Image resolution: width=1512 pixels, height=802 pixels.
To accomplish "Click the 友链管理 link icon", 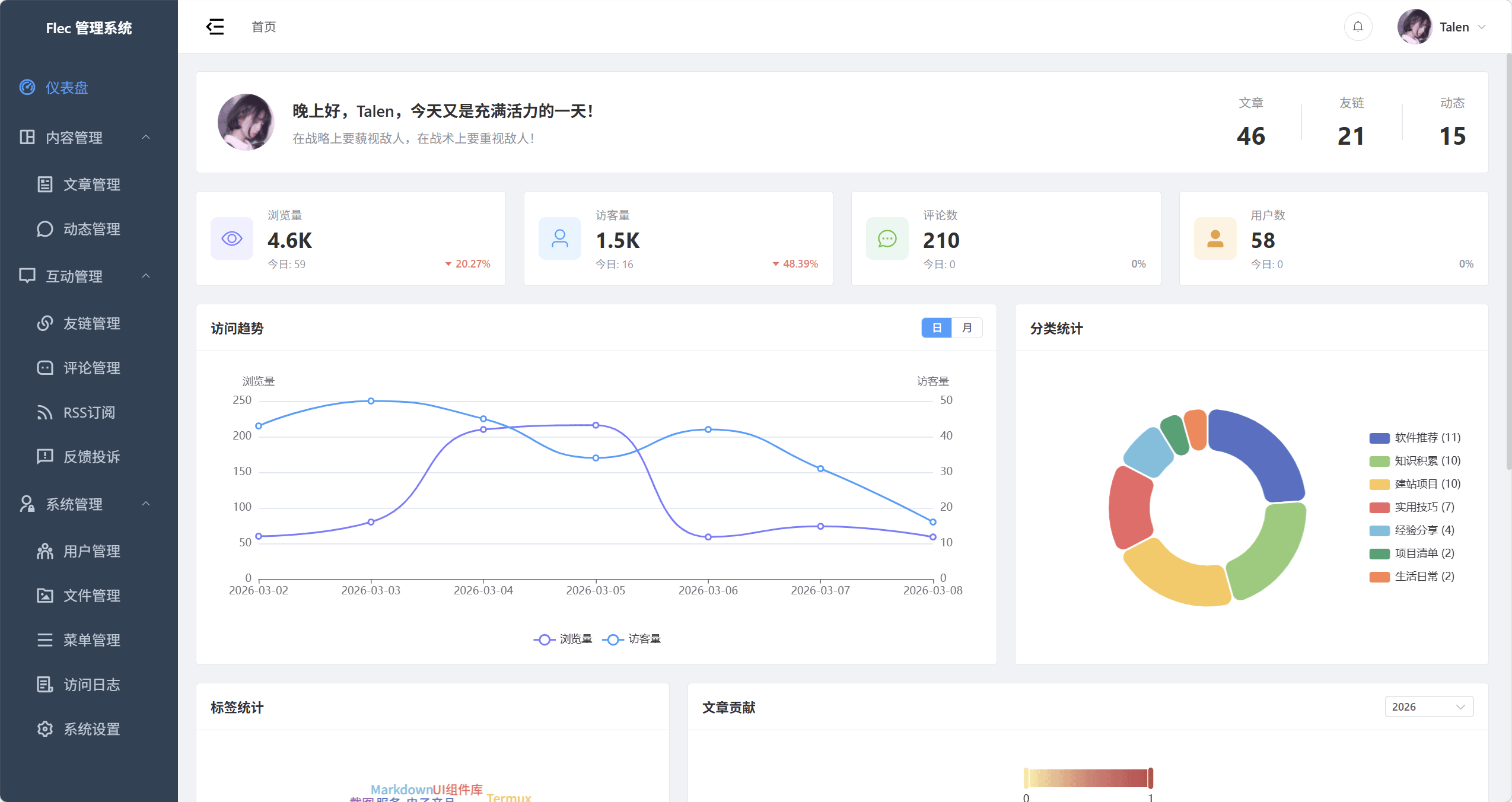I will coord(45,323).
